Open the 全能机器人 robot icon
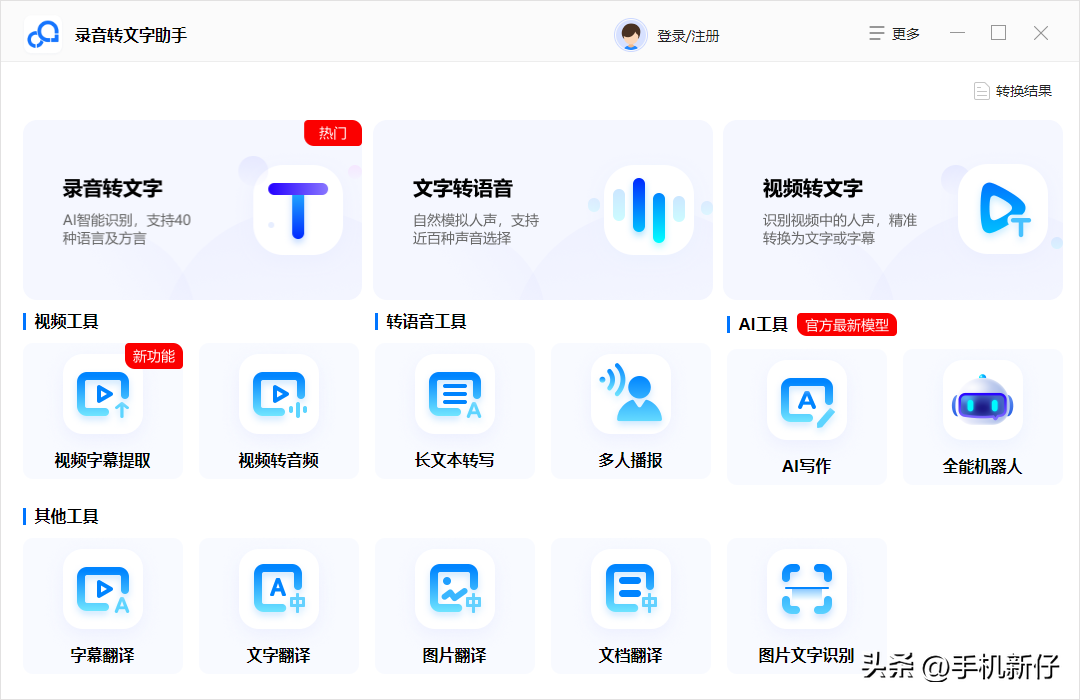This screenshot has width=1080, height=700. (x=982, y=401)
